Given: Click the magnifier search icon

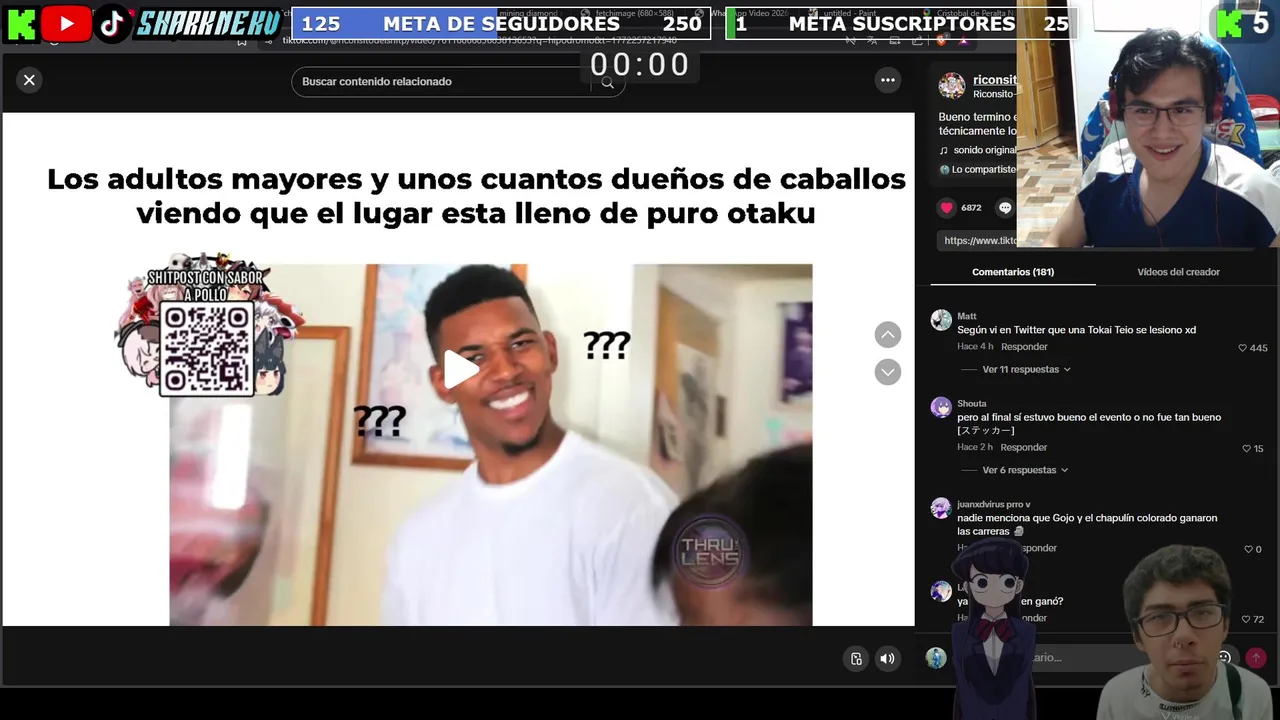Looking at the screenshot, I should [x=607, y=83].
